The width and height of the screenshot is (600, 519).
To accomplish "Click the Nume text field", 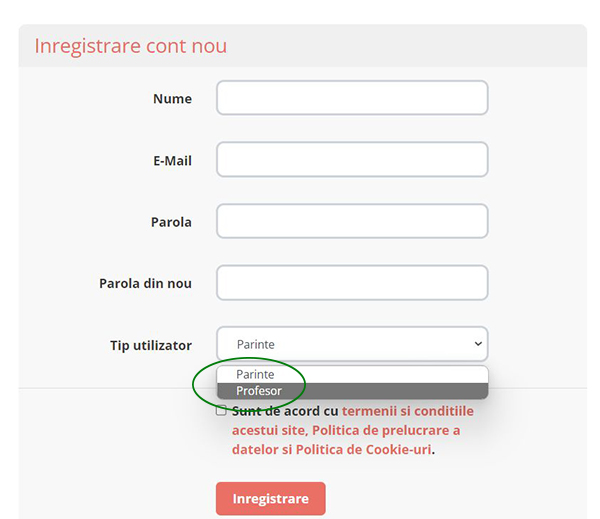I will [352, 98].
